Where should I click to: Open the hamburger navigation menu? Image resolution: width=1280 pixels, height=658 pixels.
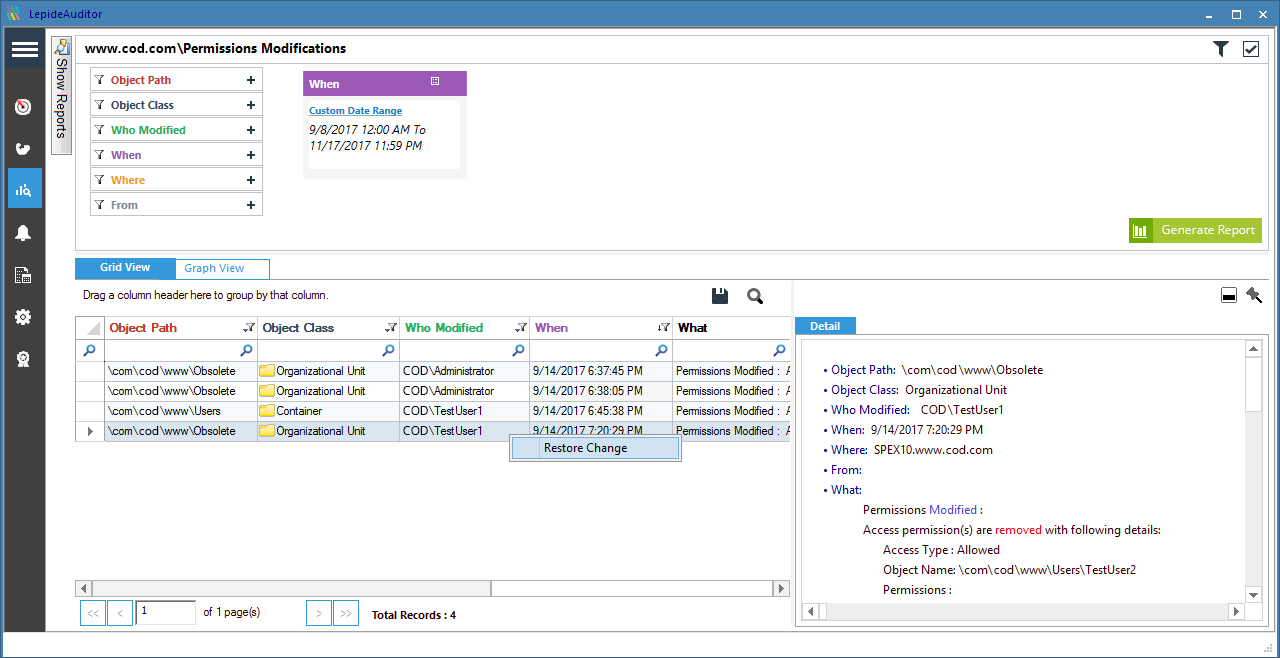tap(24, 49)
